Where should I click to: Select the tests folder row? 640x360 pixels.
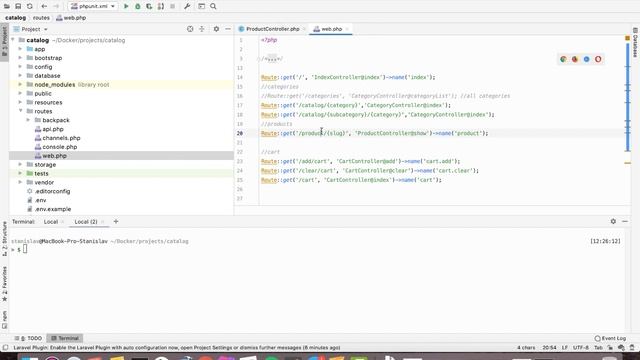click(x=121, y=173)
